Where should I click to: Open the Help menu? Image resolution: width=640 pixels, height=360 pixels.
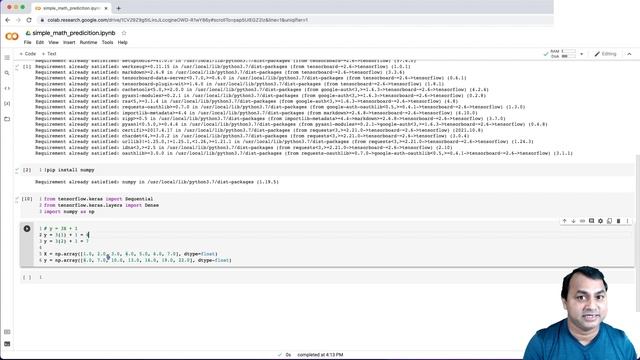click(122, 42)
